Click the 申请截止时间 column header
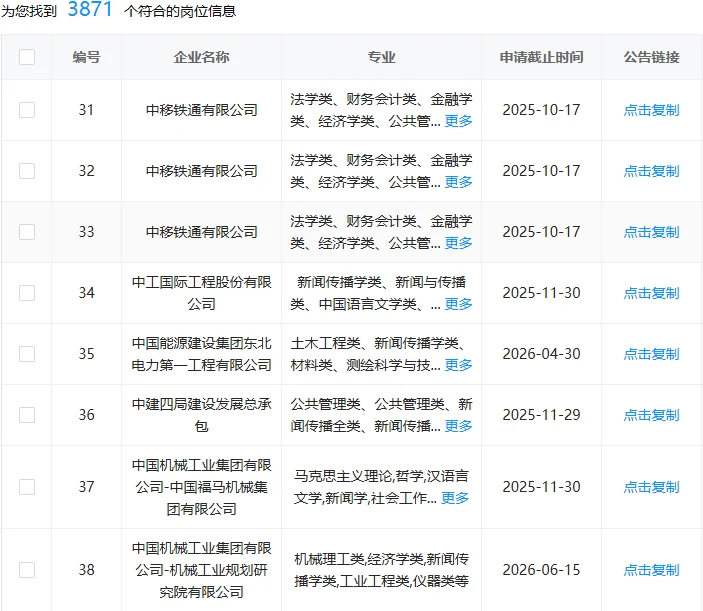 [542, 57]
